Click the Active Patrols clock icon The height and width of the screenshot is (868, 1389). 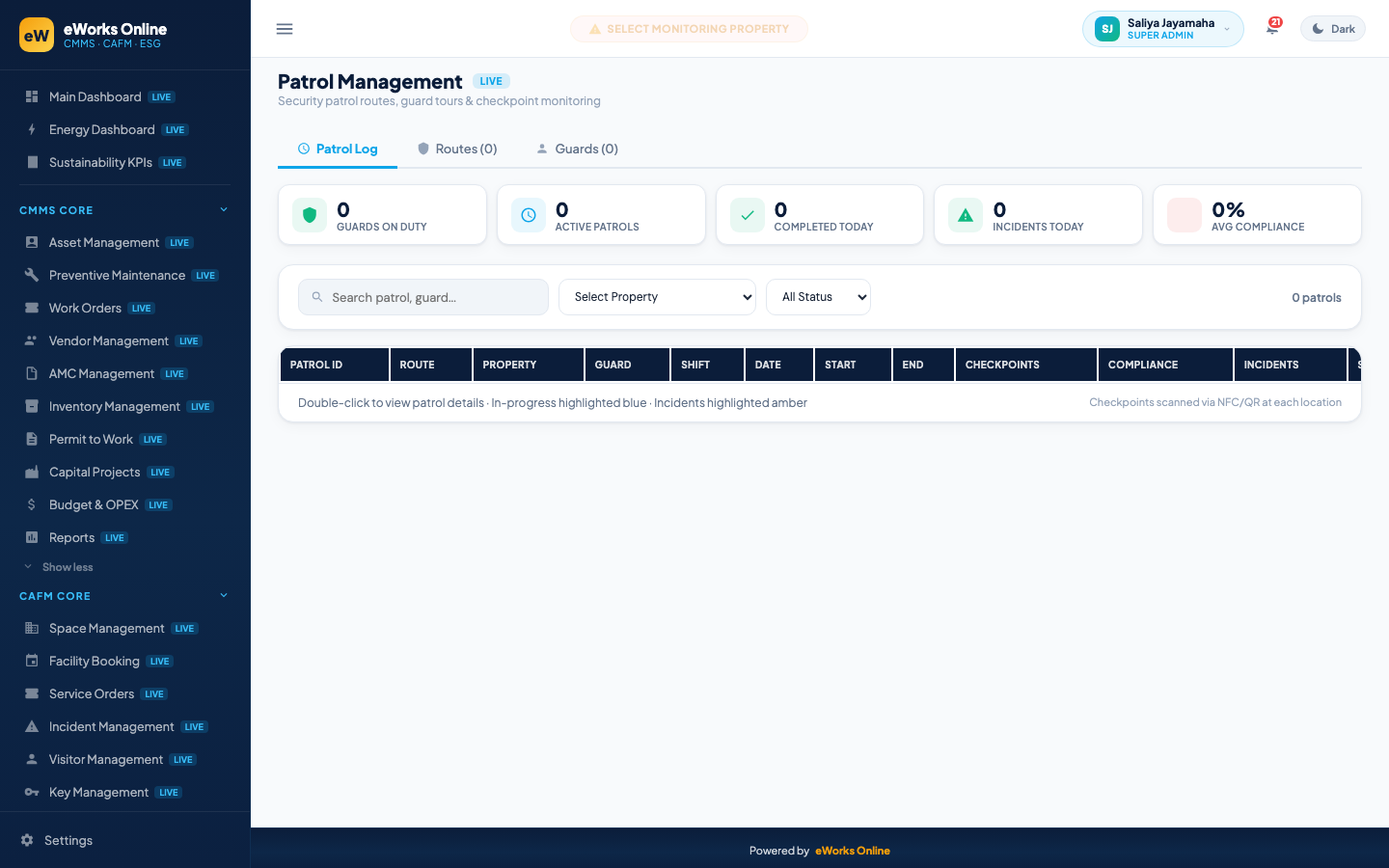pyautogui.click(x=529, y=215)
